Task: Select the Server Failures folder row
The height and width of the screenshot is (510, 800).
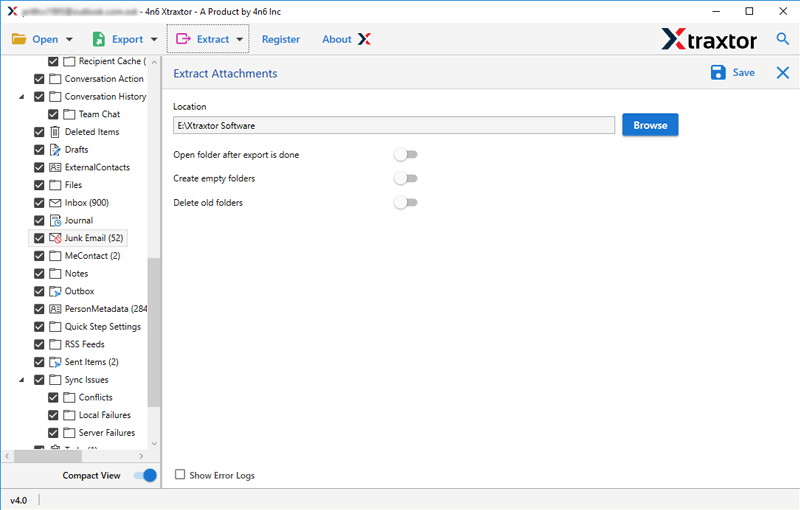Action: tap(107, 433)
